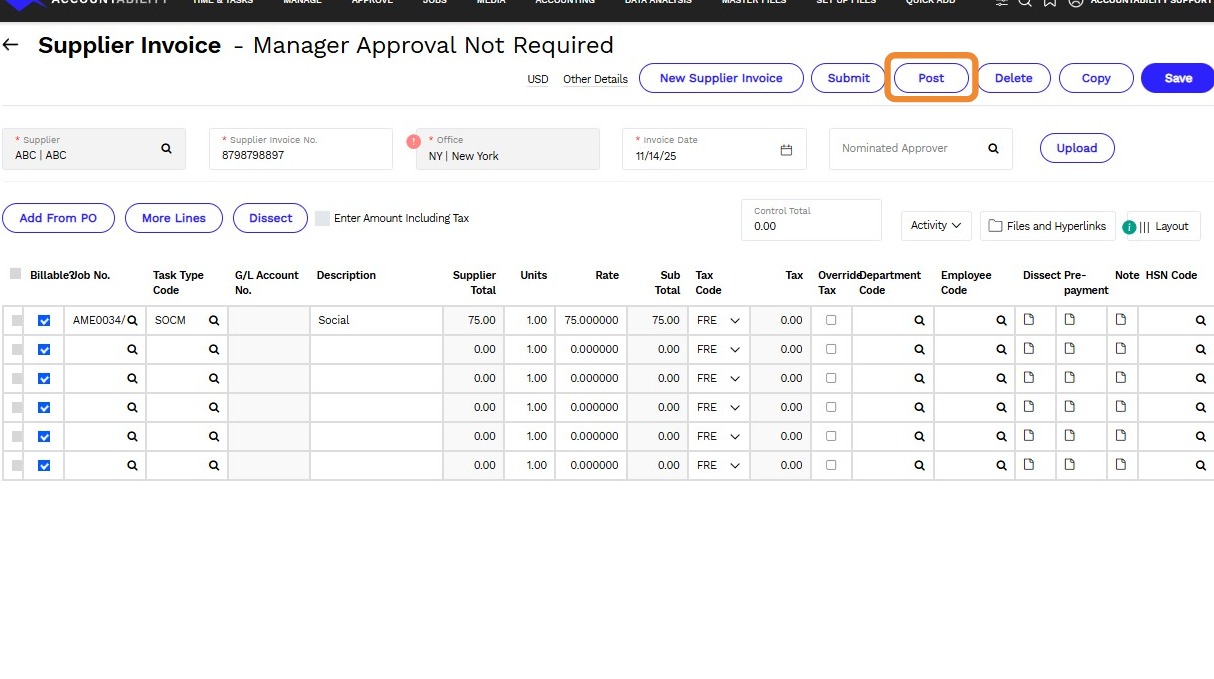Open Dissect document icon in Social row
The image size is (1214, 679).
[1028, 320]
